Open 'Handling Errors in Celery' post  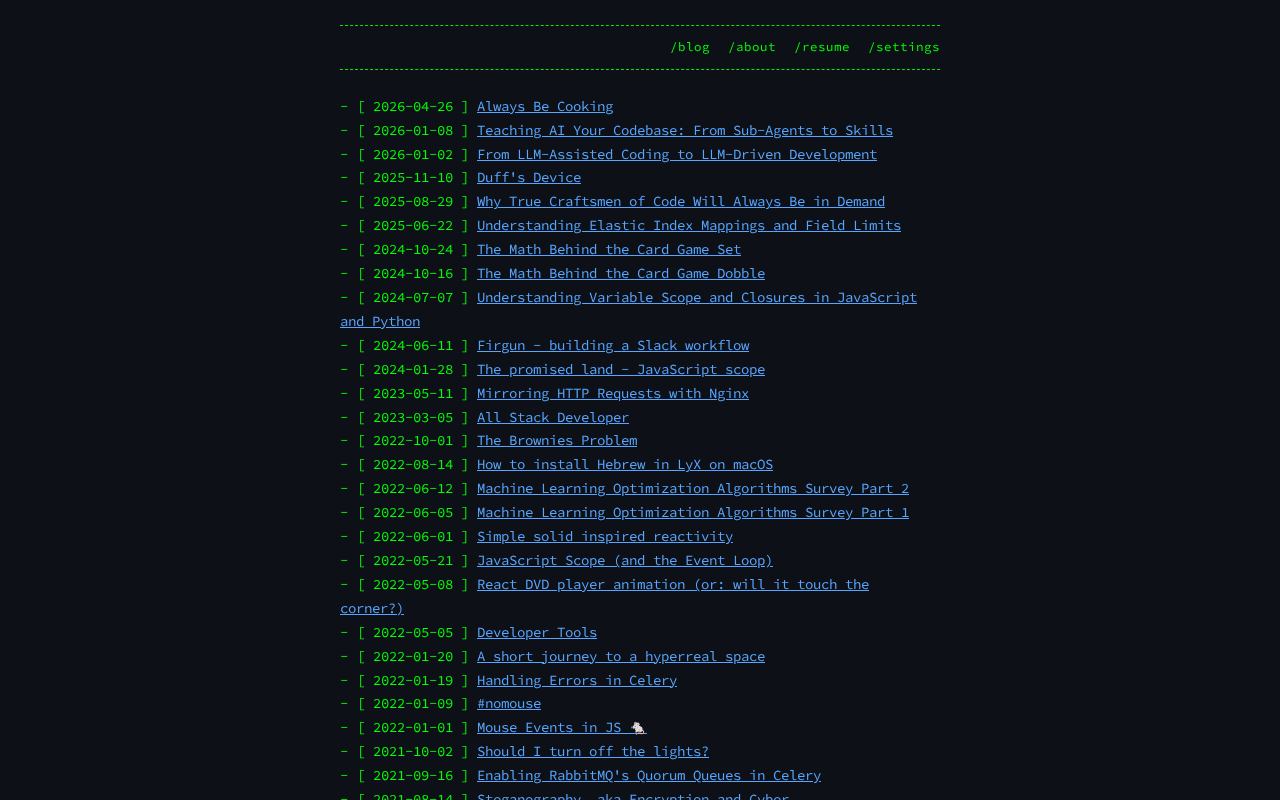[577, 680]
